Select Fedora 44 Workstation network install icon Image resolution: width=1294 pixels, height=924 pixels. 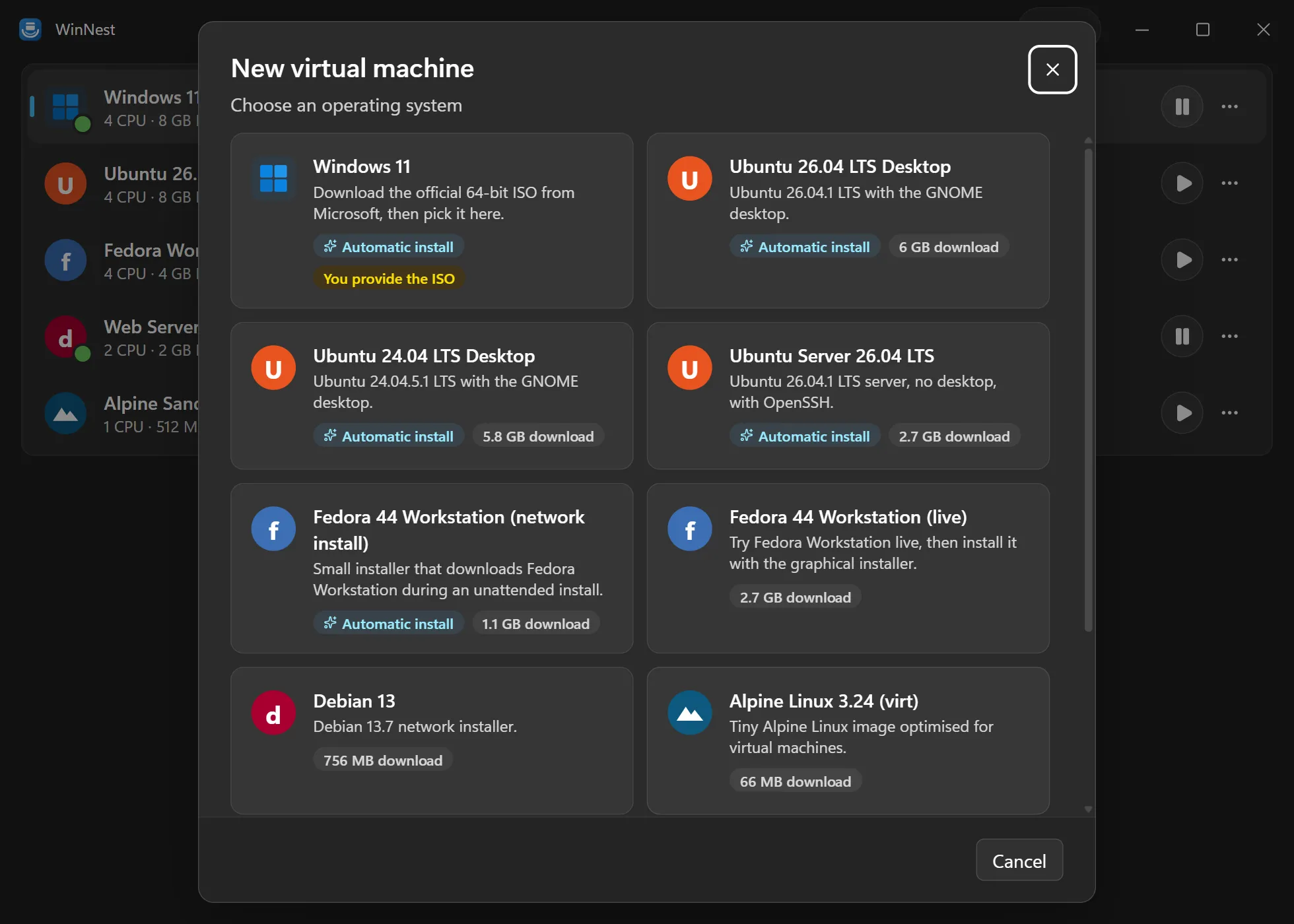(273, 529)
